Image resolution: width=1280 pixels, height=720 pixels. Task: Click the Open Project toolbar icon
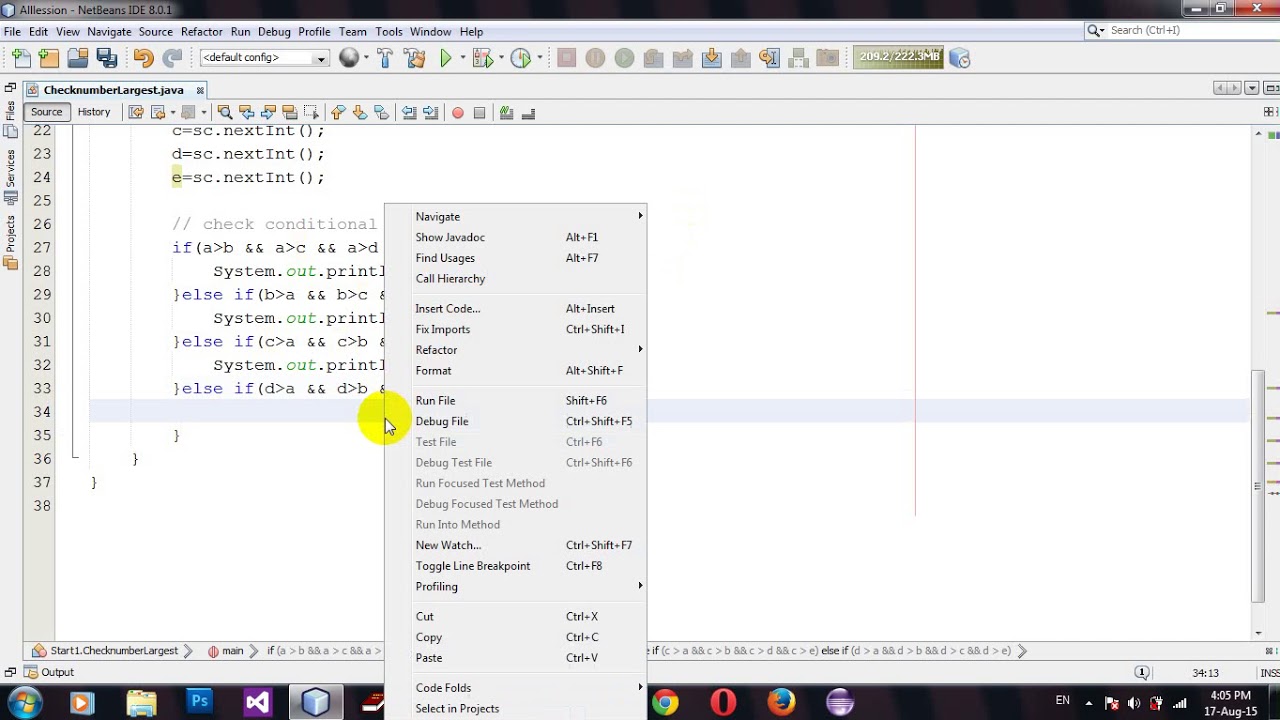click(77, 58)
